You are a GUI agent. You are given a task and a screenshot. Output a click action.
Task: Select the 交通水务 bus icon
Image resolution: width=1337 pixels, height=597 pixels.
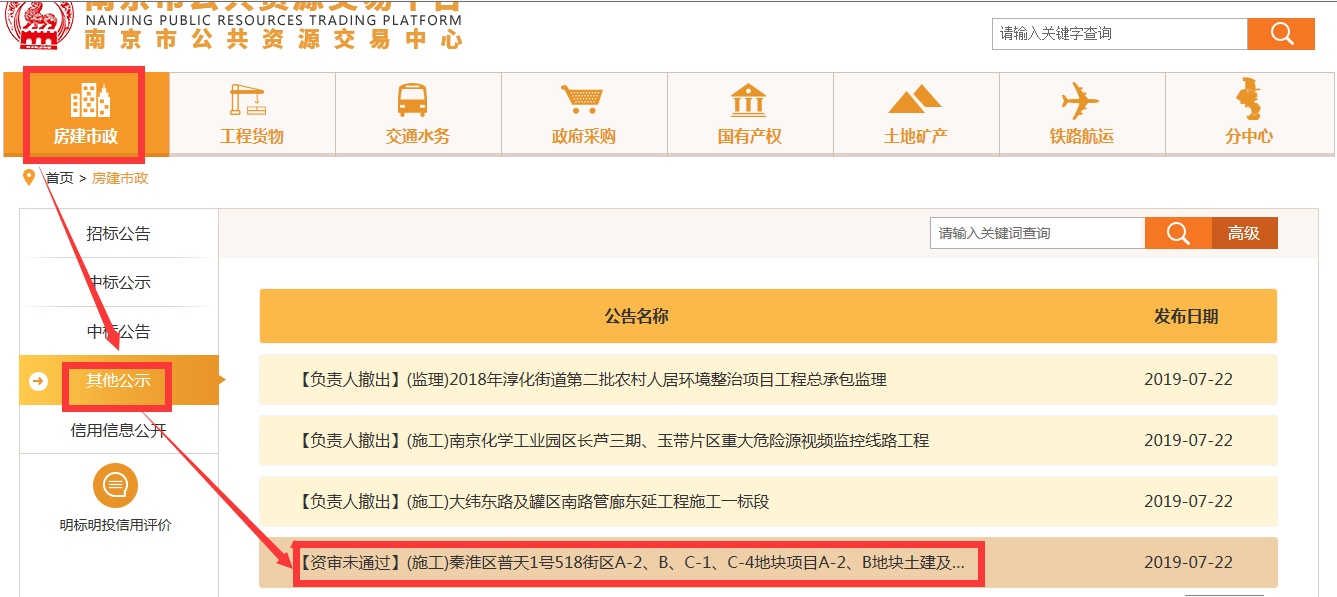point(417,101)
